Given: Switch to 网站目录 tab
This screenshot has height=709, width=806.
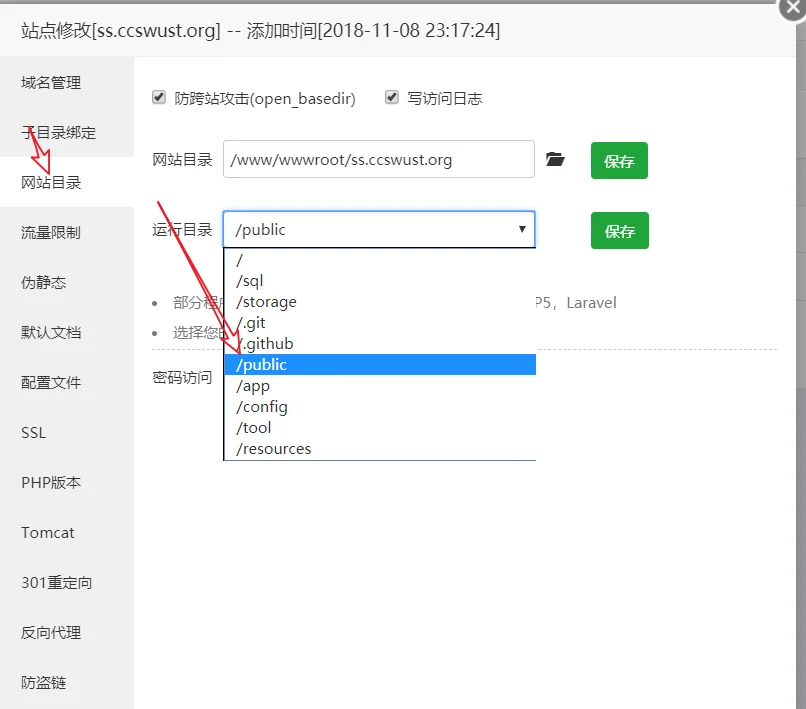Looking at the screenshot, I should coord(67,182).
